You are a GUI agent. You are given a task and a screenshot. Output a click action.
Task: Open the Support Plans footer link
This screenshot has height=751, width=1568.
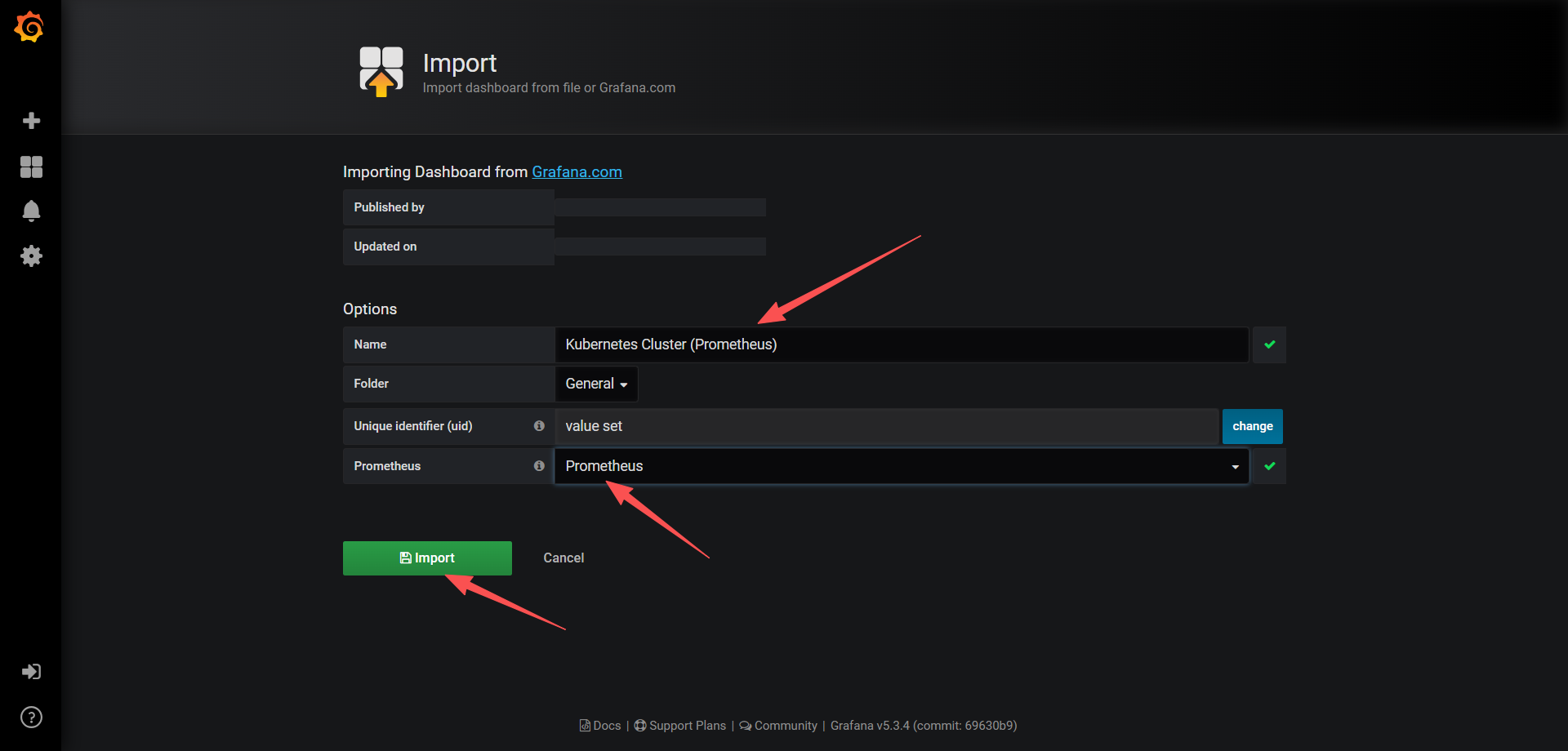coord(680,726)
